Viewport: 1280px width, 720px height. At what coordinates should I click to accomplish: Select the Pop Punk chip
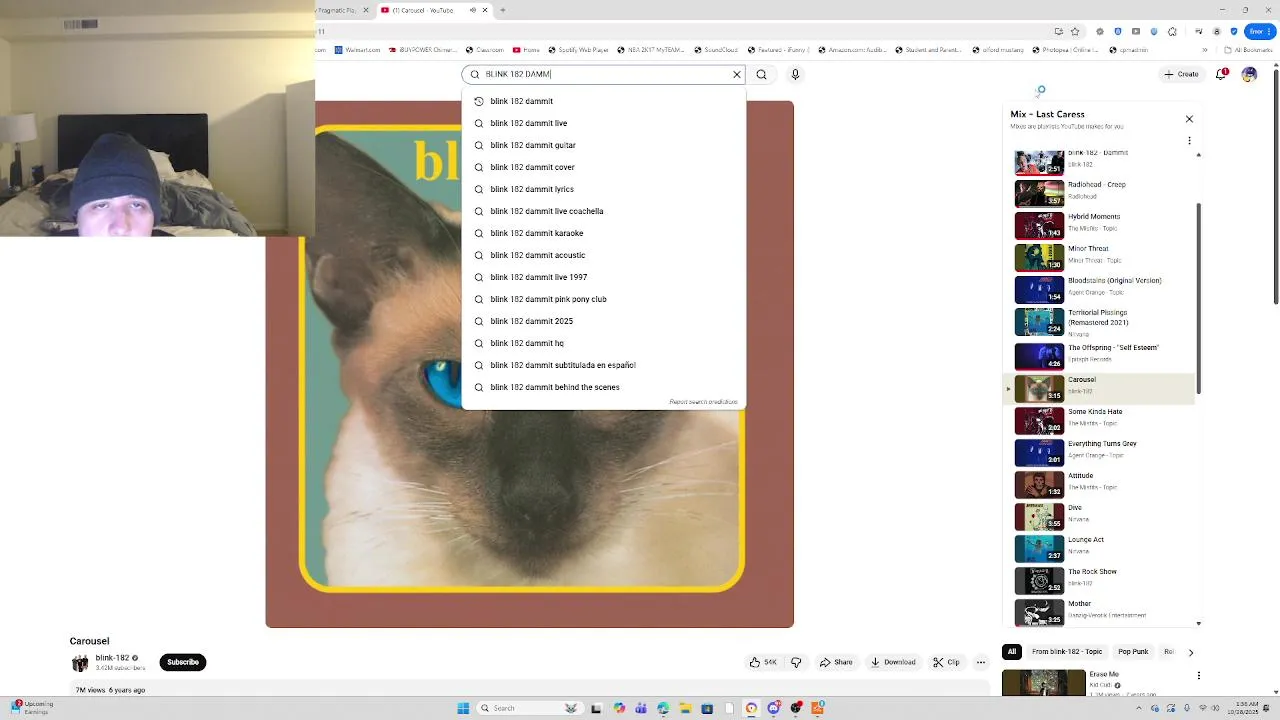pos(1133,652)
